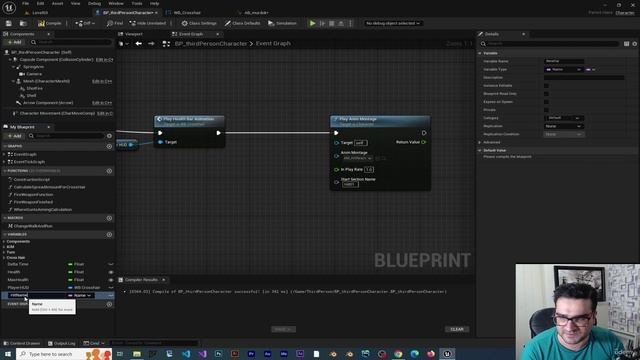This screenshot has width=640, height=360.
Task: Add new graph with plus in GRAPHS row
Action: [109, 146]
